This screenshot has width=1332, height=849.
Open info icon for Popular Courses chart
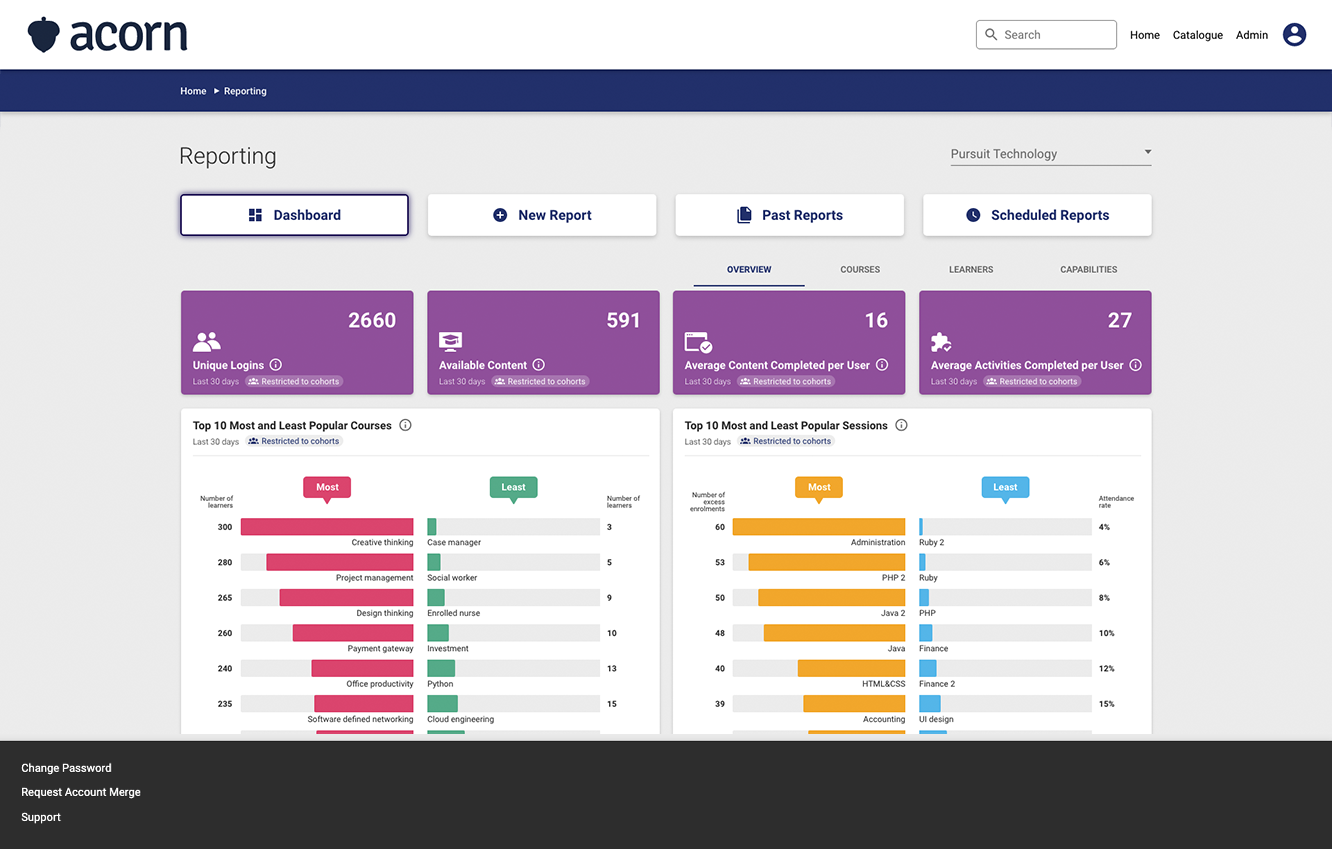405,425
